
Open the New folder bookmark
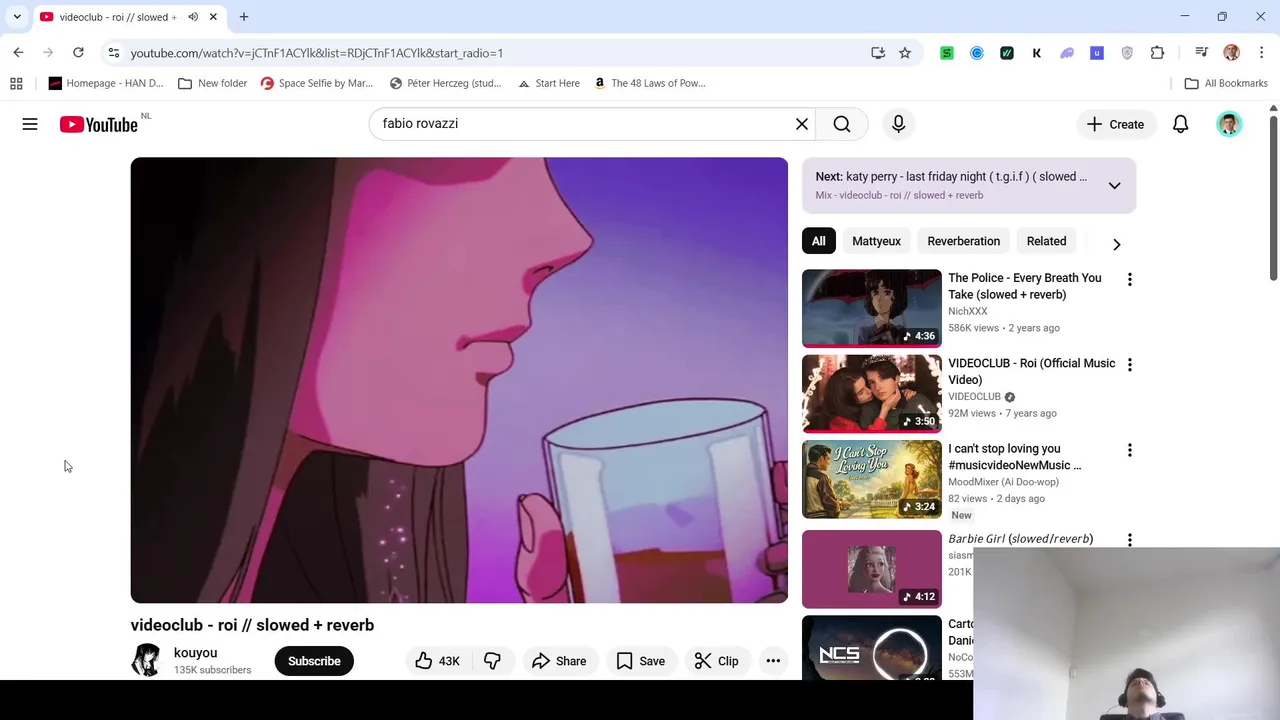(x=212, y=83)
